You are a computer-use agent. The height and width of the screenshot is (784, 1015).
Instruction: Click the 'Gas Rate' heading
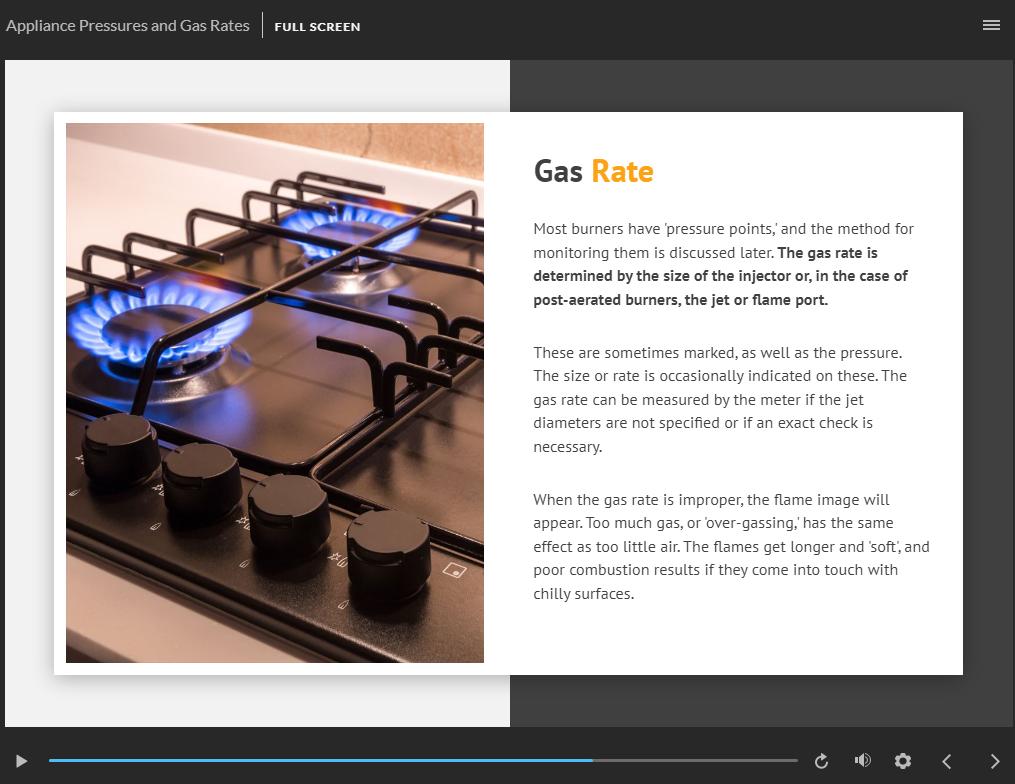[593, 171]
